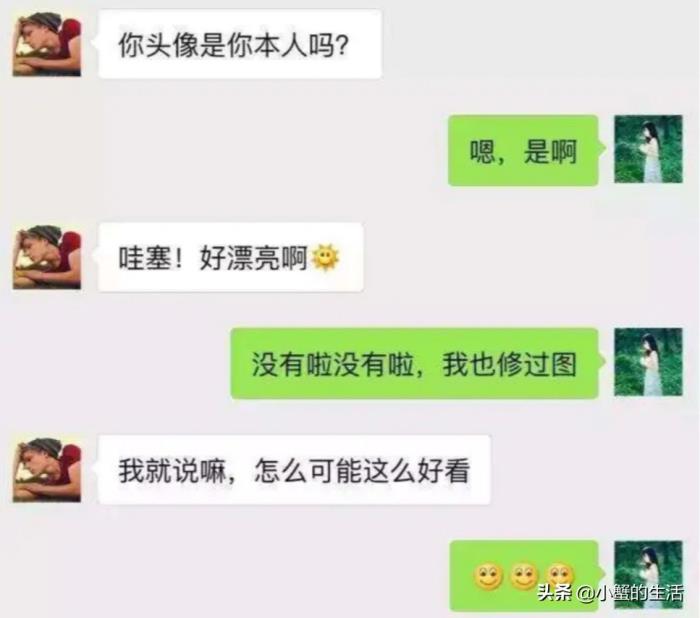700x618 pixels.
Task: Tap avatar beside '哇塞！好漂亮啊'
Action: tap(47, 257)
